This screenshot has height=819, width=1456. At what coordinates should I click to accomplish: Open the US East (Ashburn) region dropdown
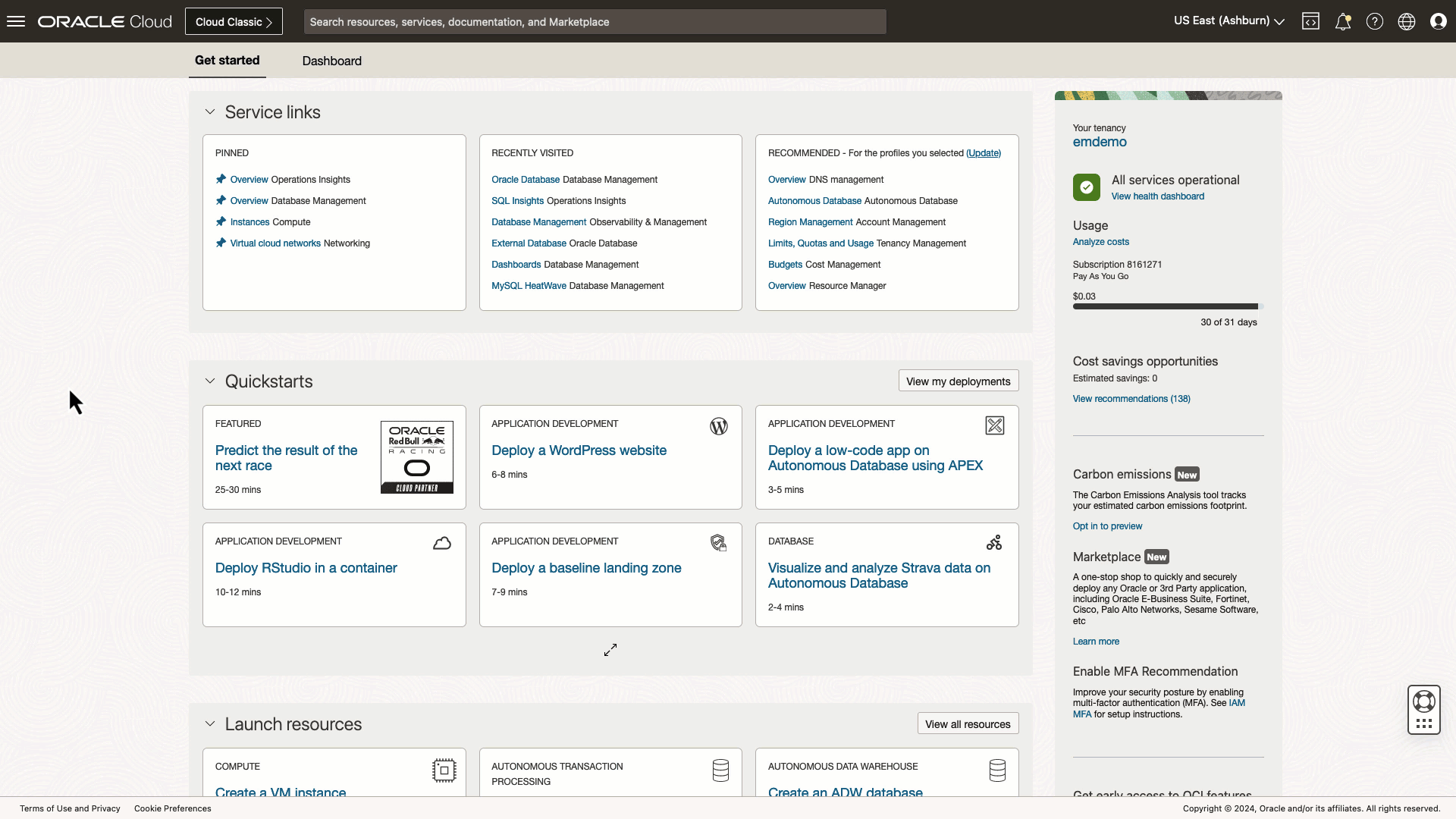pyautogui.click(x=1228, y=21)
